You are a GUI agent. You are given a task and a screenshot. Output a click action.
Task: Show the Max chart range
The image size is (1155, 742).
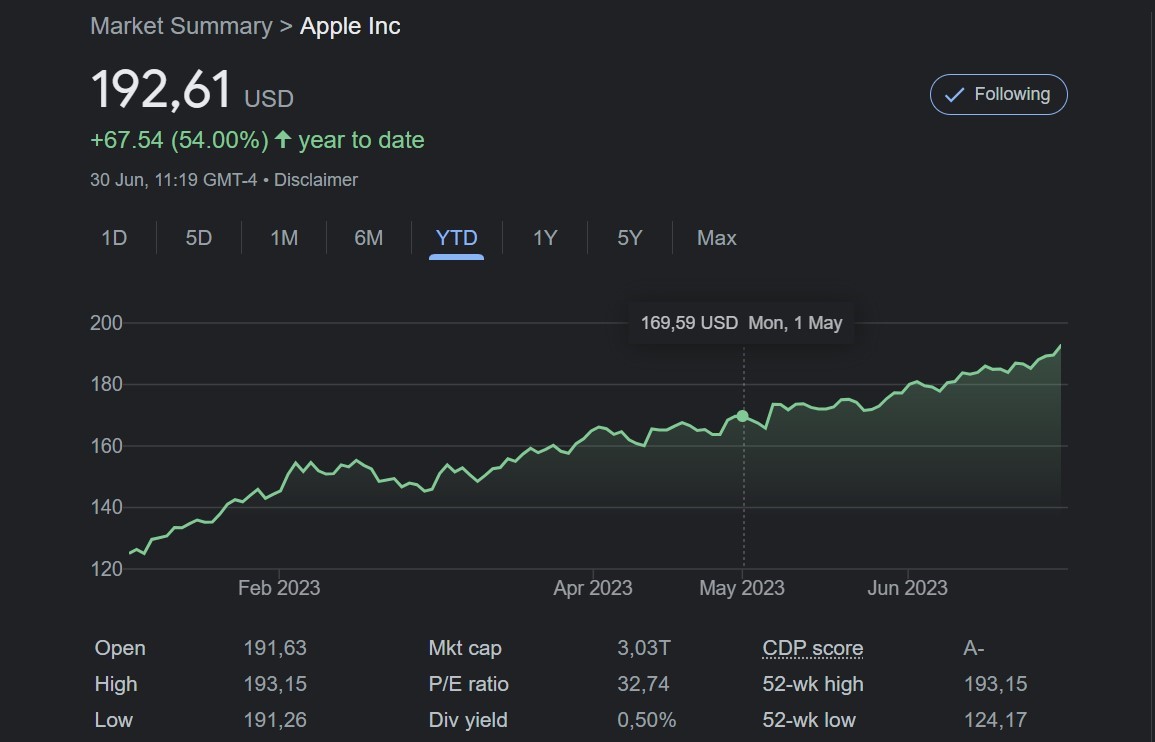[717, 238]
